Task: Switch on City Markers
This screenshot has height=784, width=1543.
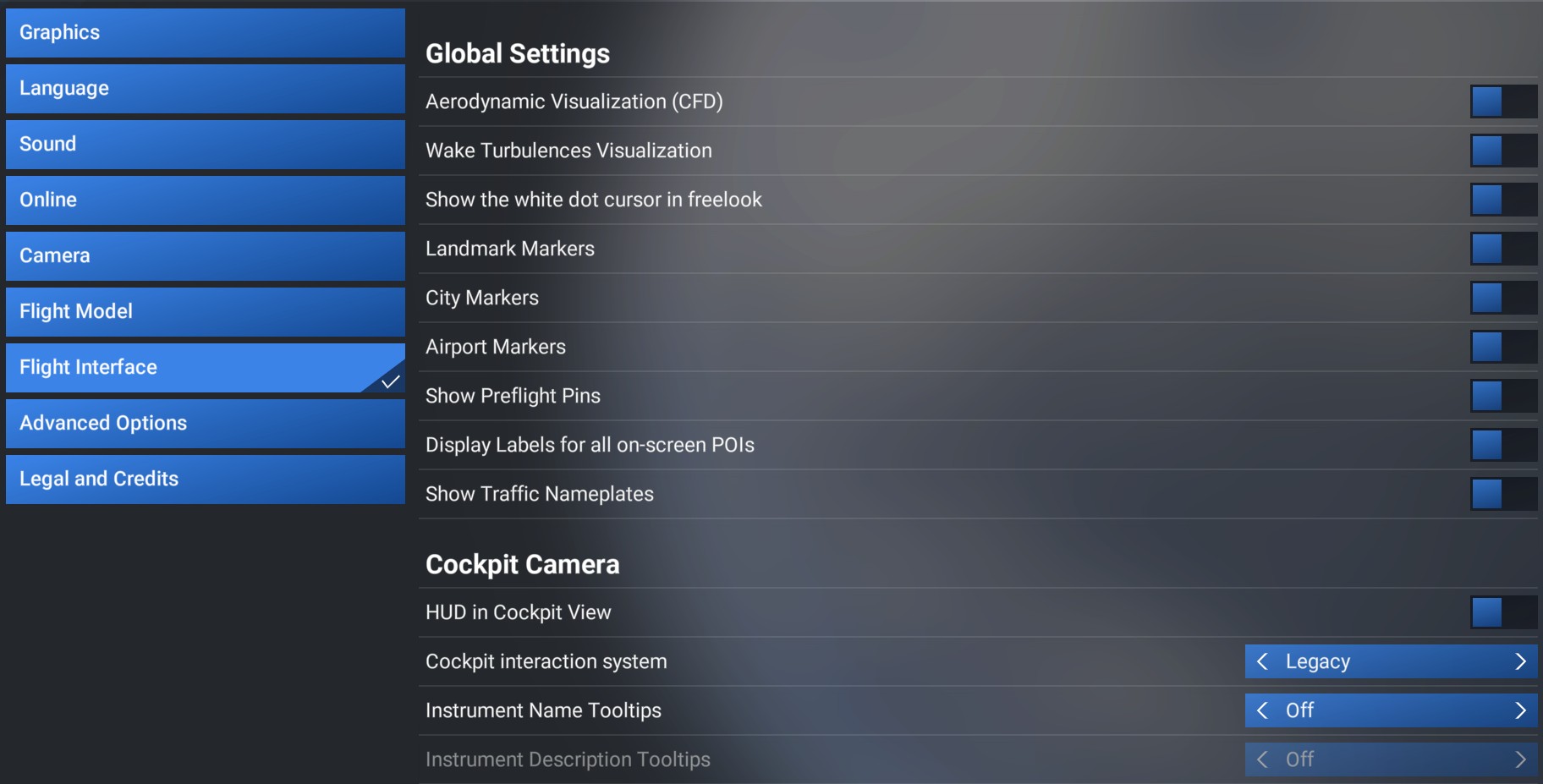Action: pyautogui.click(x=1502, y=298)
